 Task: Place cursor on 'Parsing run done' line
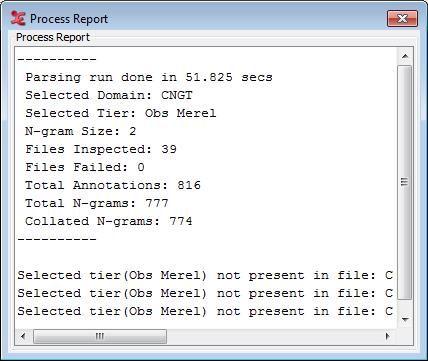[x=149, y=77]
